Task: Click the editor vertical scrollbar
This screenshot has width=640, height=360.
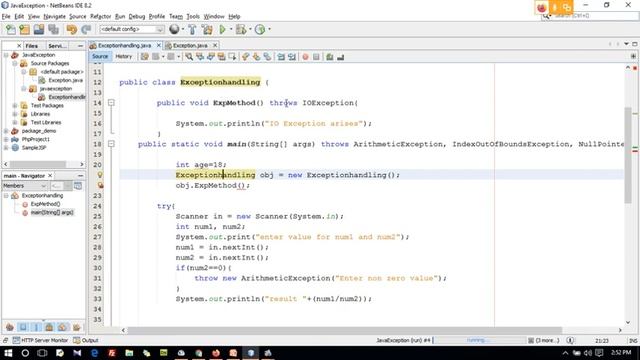Action: tap(628, 155)
